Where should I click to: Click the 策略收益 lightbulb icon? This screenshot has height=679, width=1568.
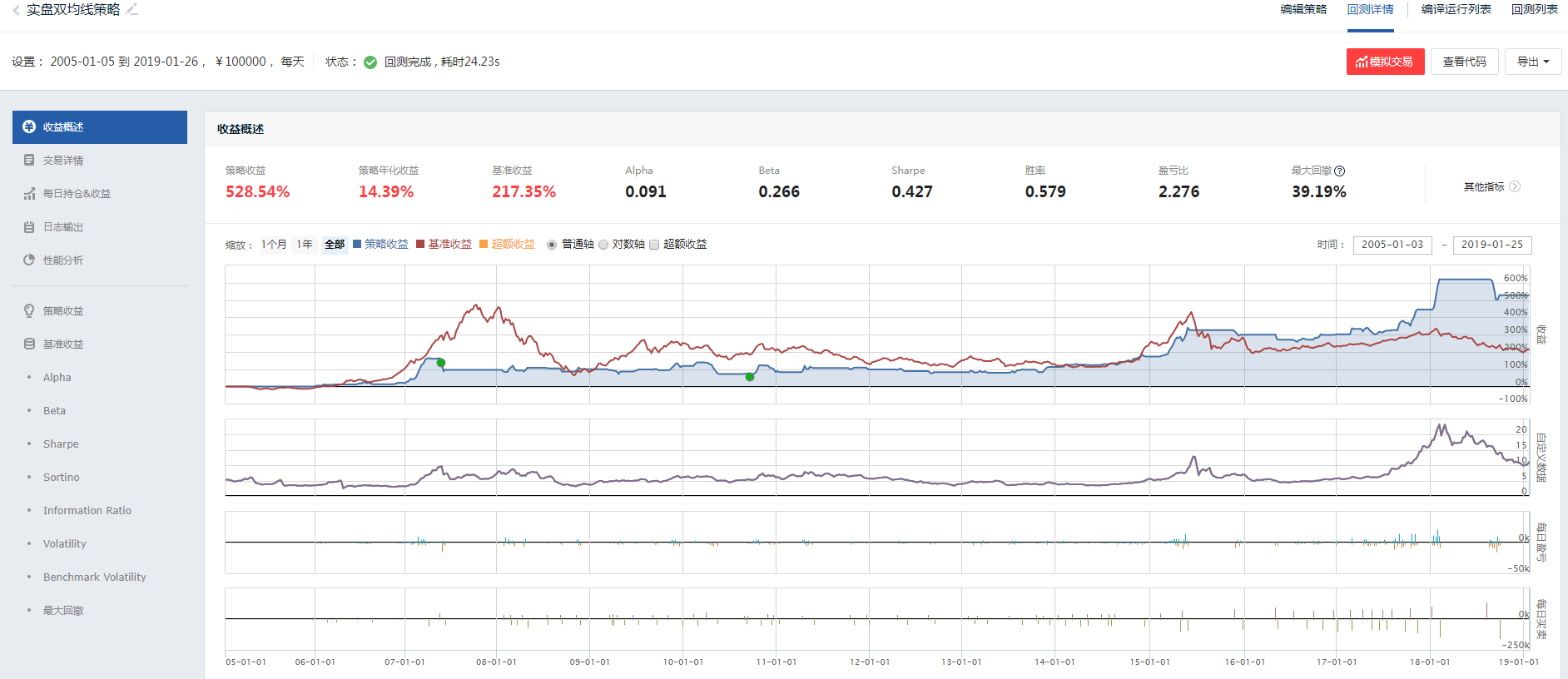[29, 310]
